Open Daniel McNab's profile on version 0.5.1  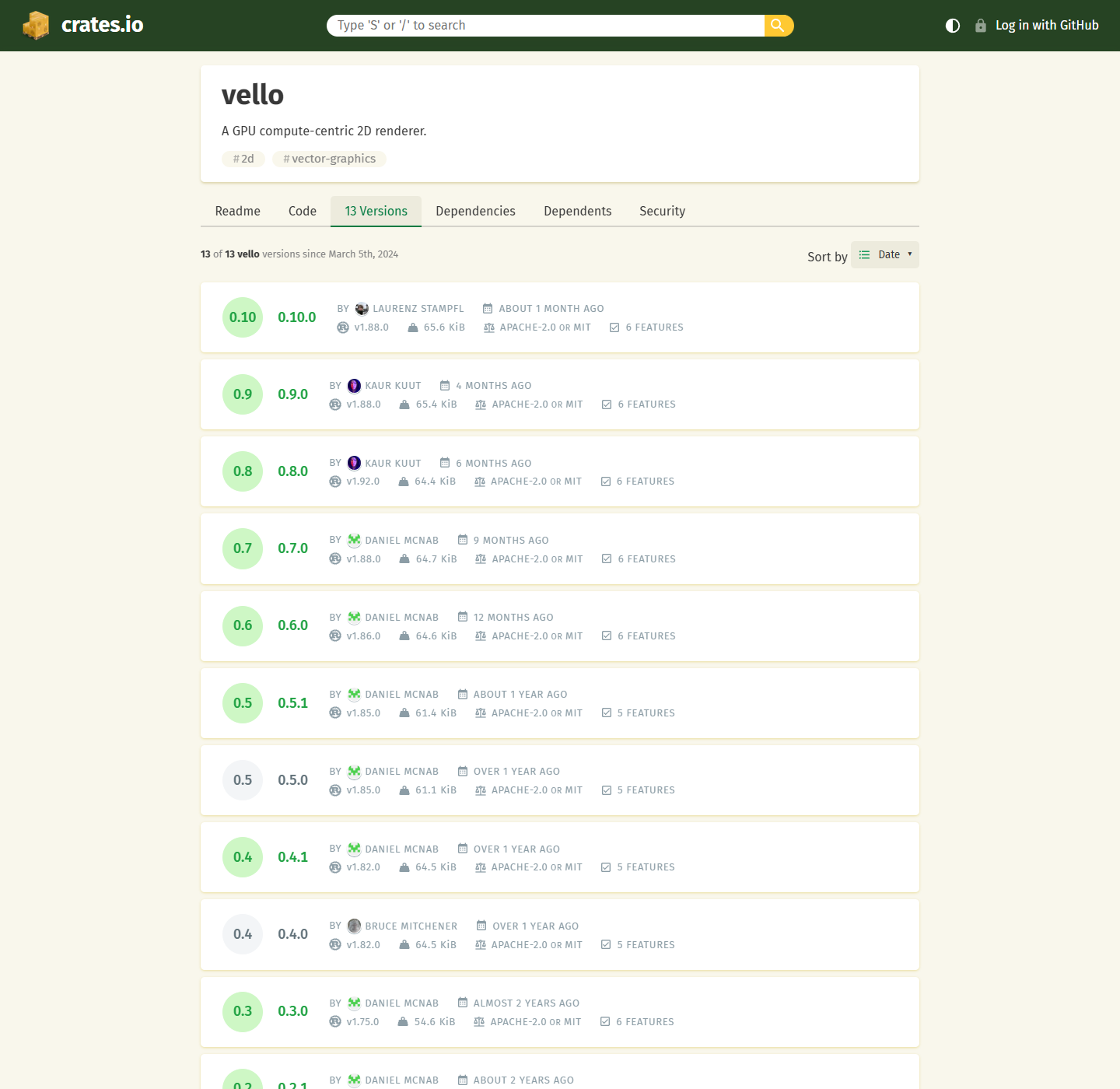click(401, 695)
